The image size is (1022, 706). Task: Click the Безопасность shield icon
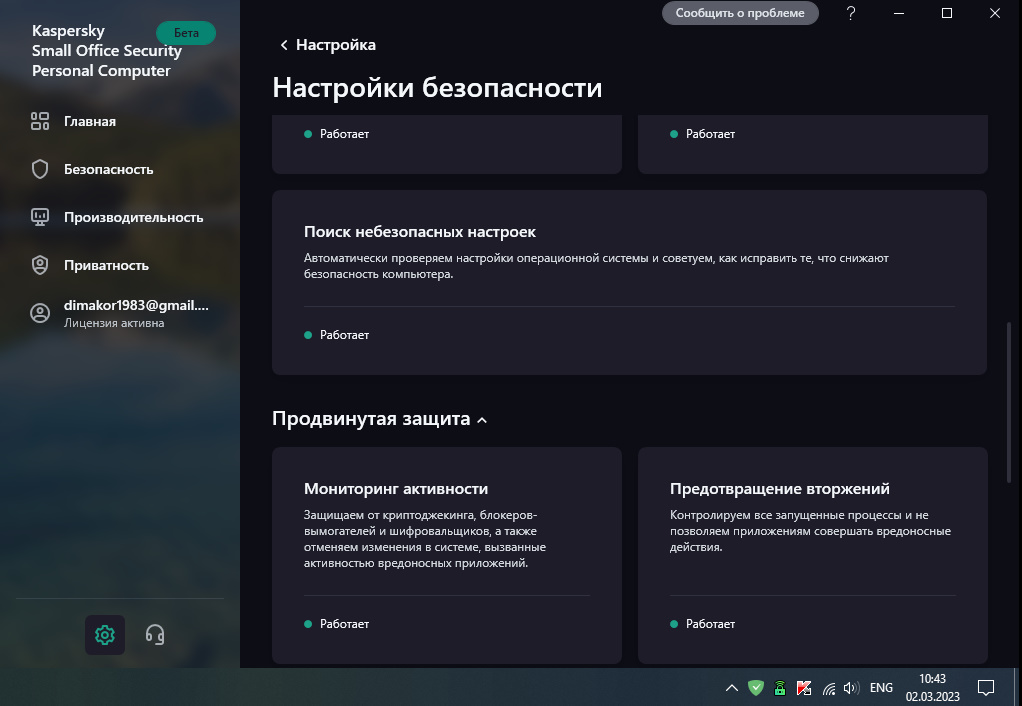click(x=40, y=169)
